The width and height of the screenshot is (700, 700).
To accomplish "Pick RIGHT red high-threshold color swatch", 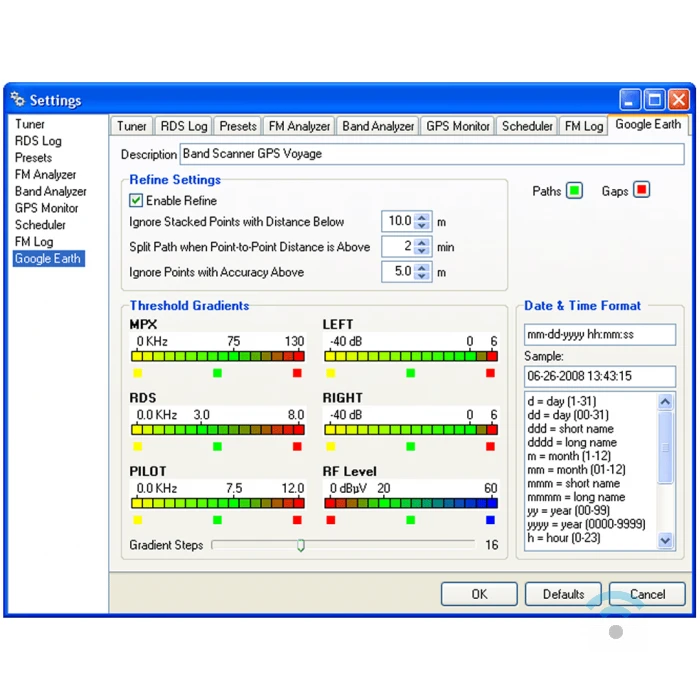I will (x=490, y=446).
